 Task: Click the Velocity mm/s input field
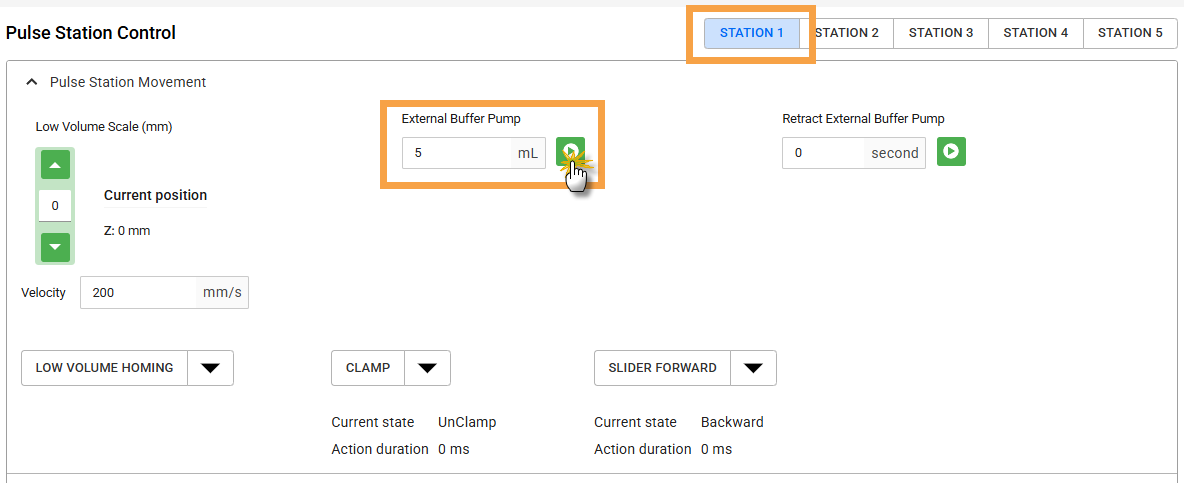(142, 293)
